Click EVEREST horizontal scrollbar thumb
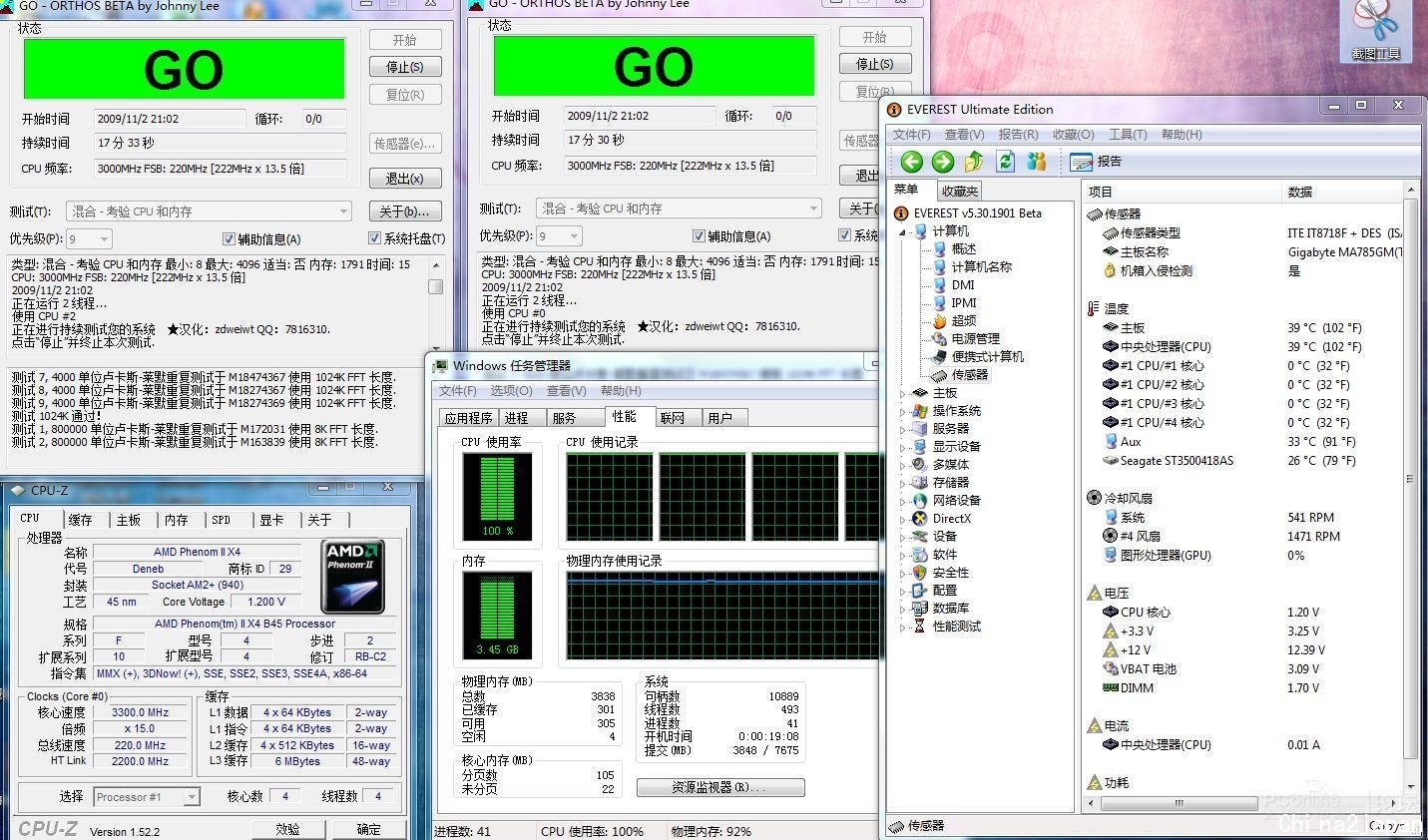 1178,803
